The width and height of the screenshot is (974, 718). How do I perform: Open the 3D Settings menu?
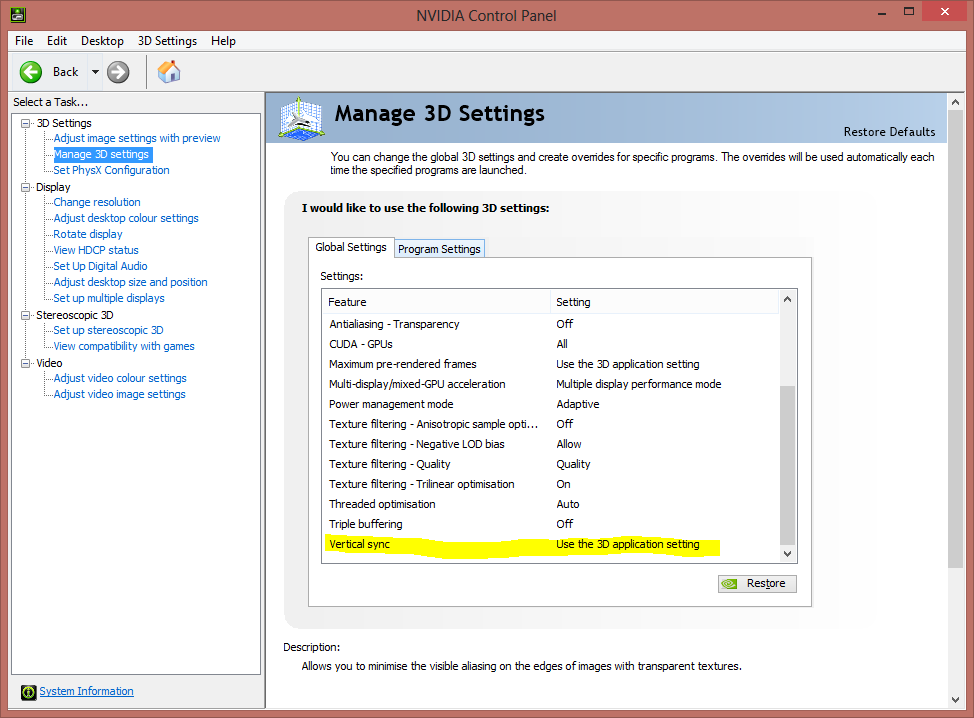pyautogui.click(x=167, y=41)
